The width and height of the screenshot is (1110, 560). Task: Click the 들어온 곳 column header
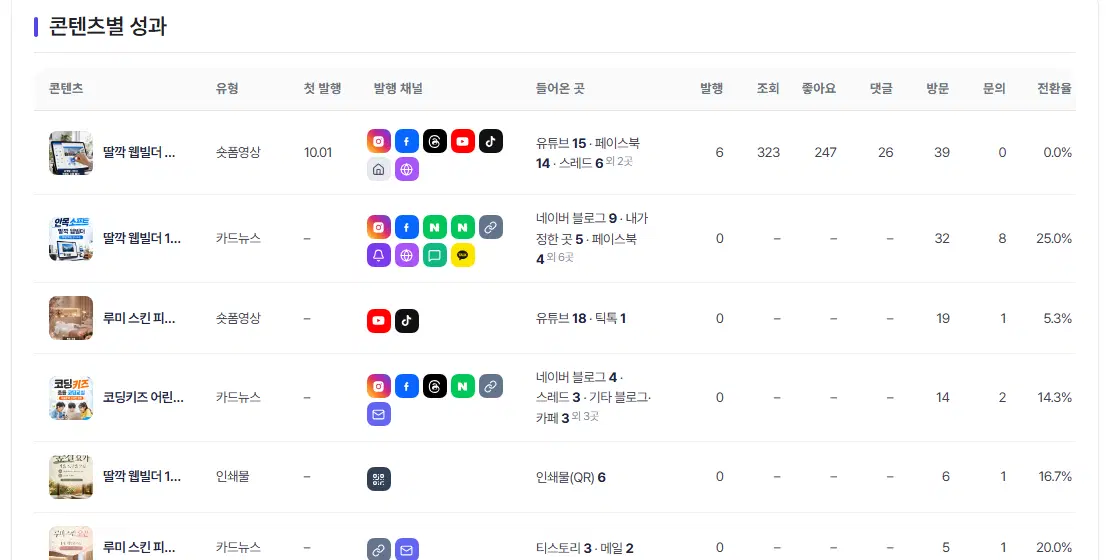tap(560, 88)
